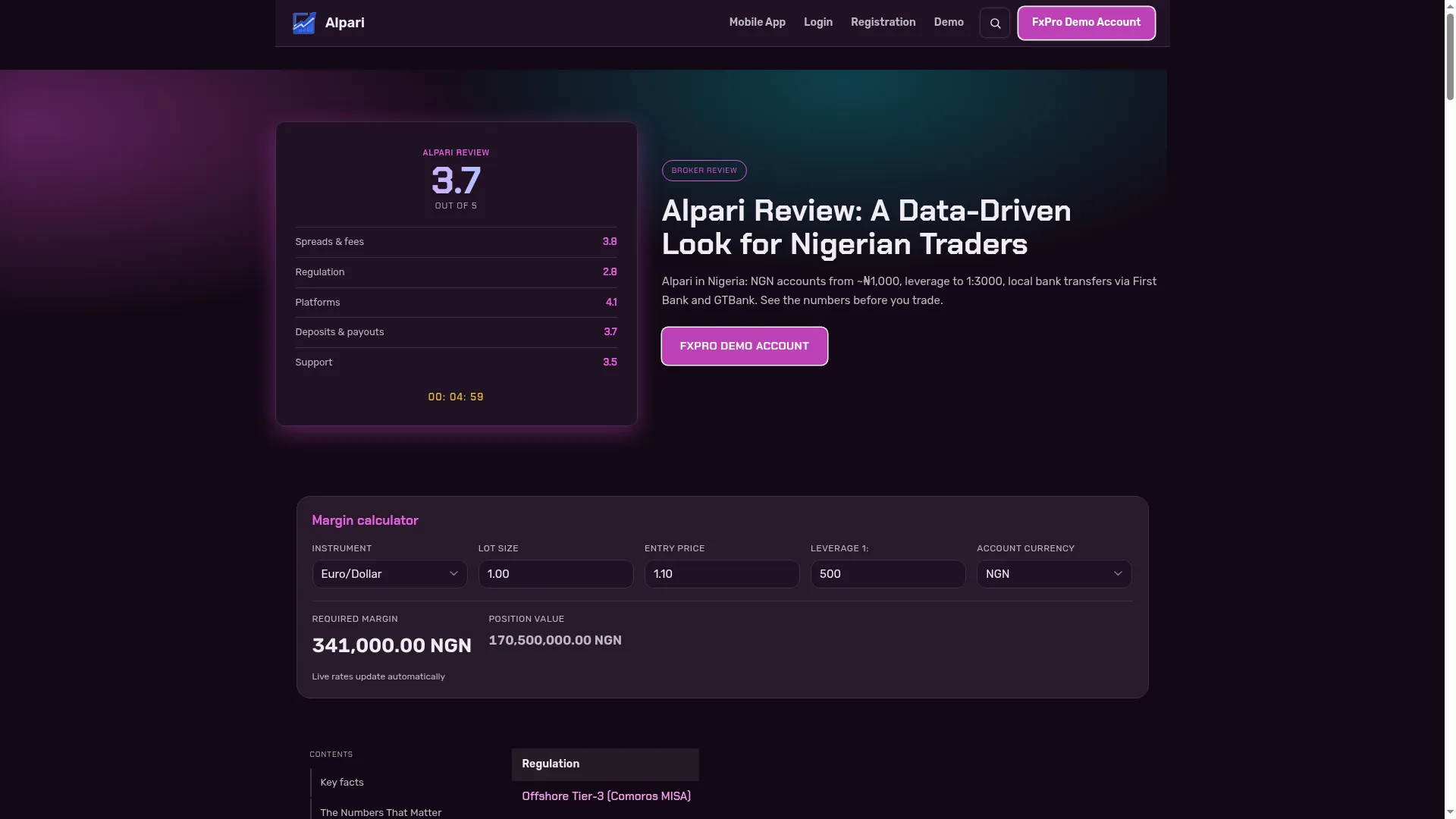Go to Login page

click(818, 23)
